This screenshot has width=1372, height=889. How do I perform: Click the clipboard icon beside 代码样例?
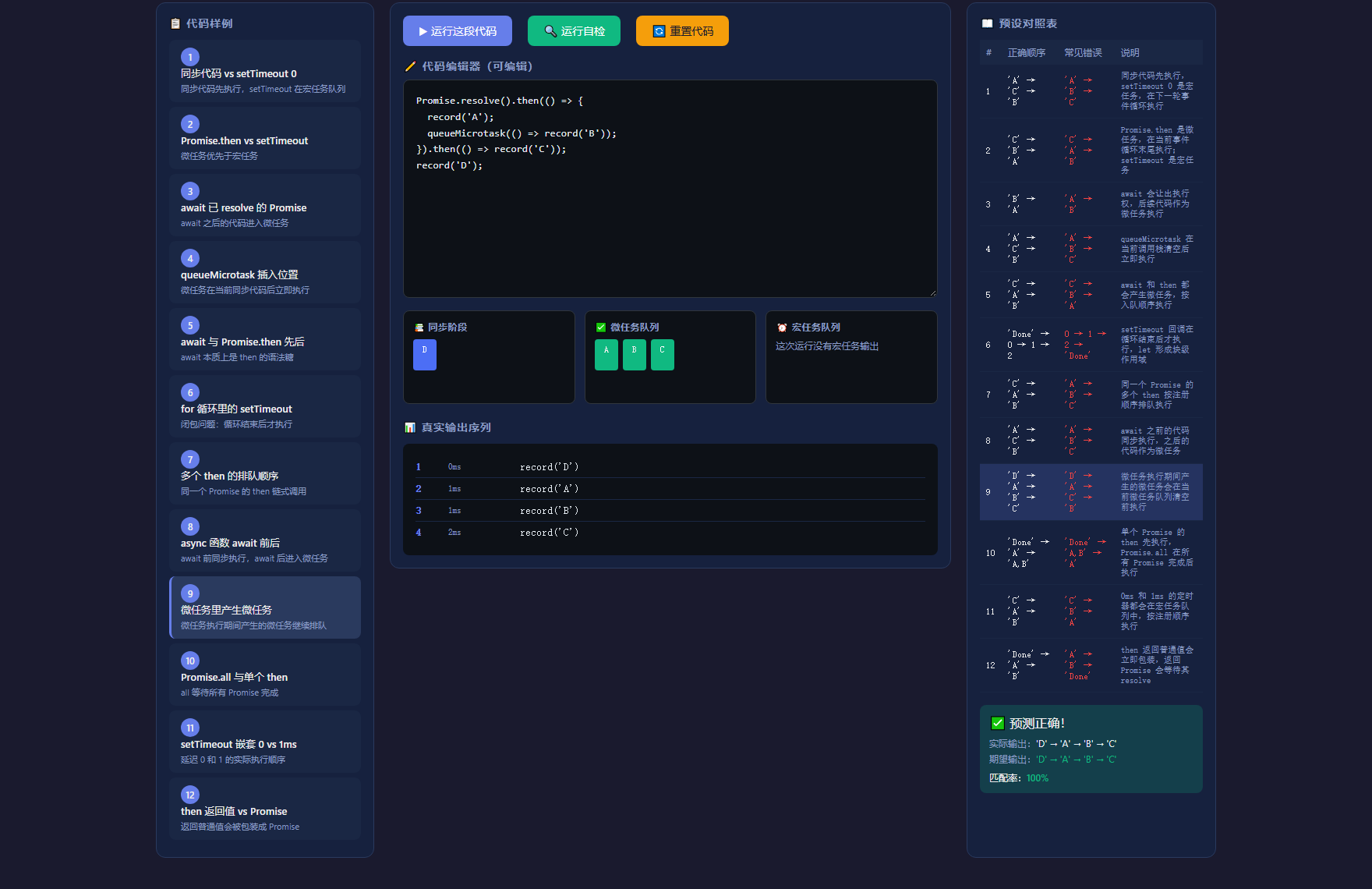(x=175, y=23)
